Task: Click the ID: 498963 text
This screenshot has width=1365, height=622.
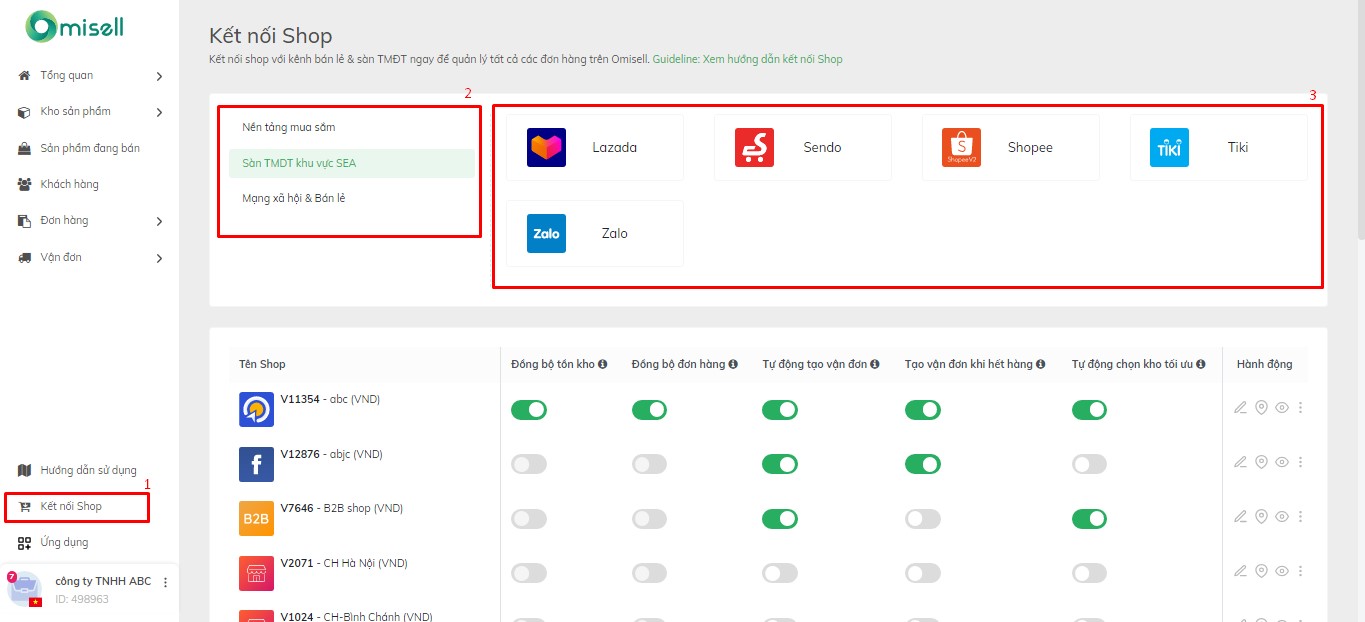Action: [82, 599]
